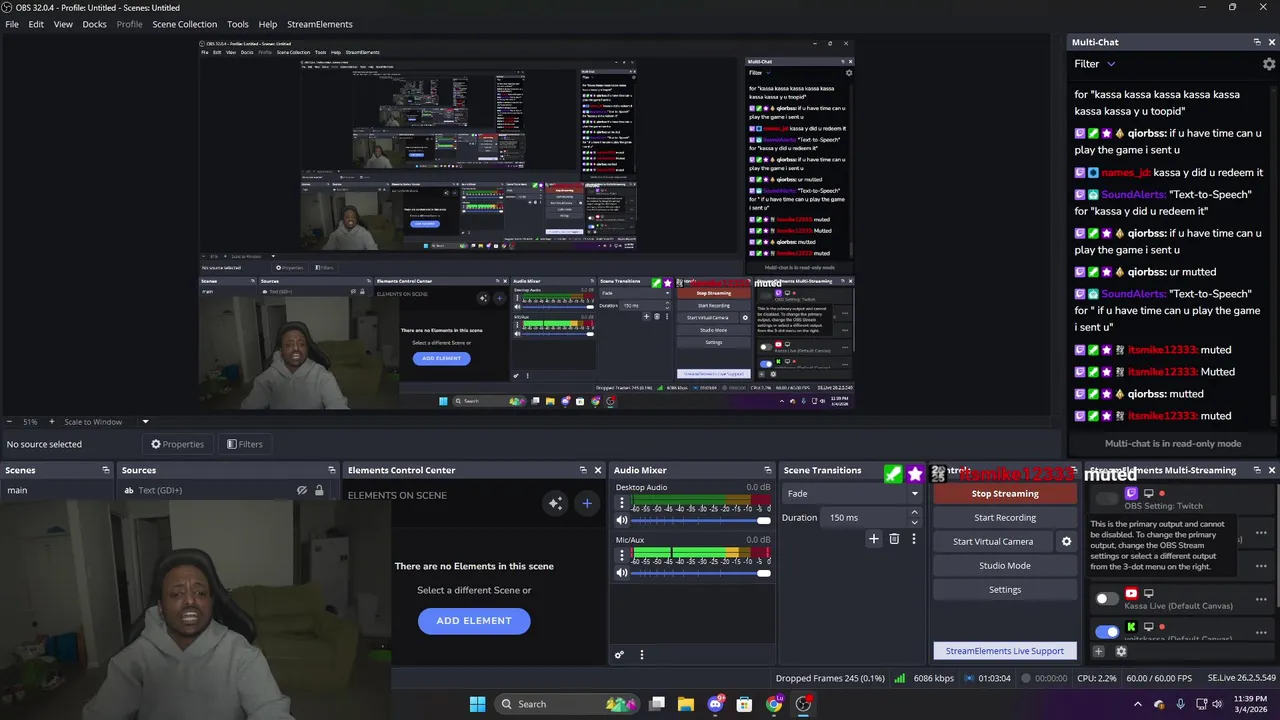The width and height of the screenshot is (1280, 720).
Task: Remove scene transition with trash icon
Action: point(894,539)
